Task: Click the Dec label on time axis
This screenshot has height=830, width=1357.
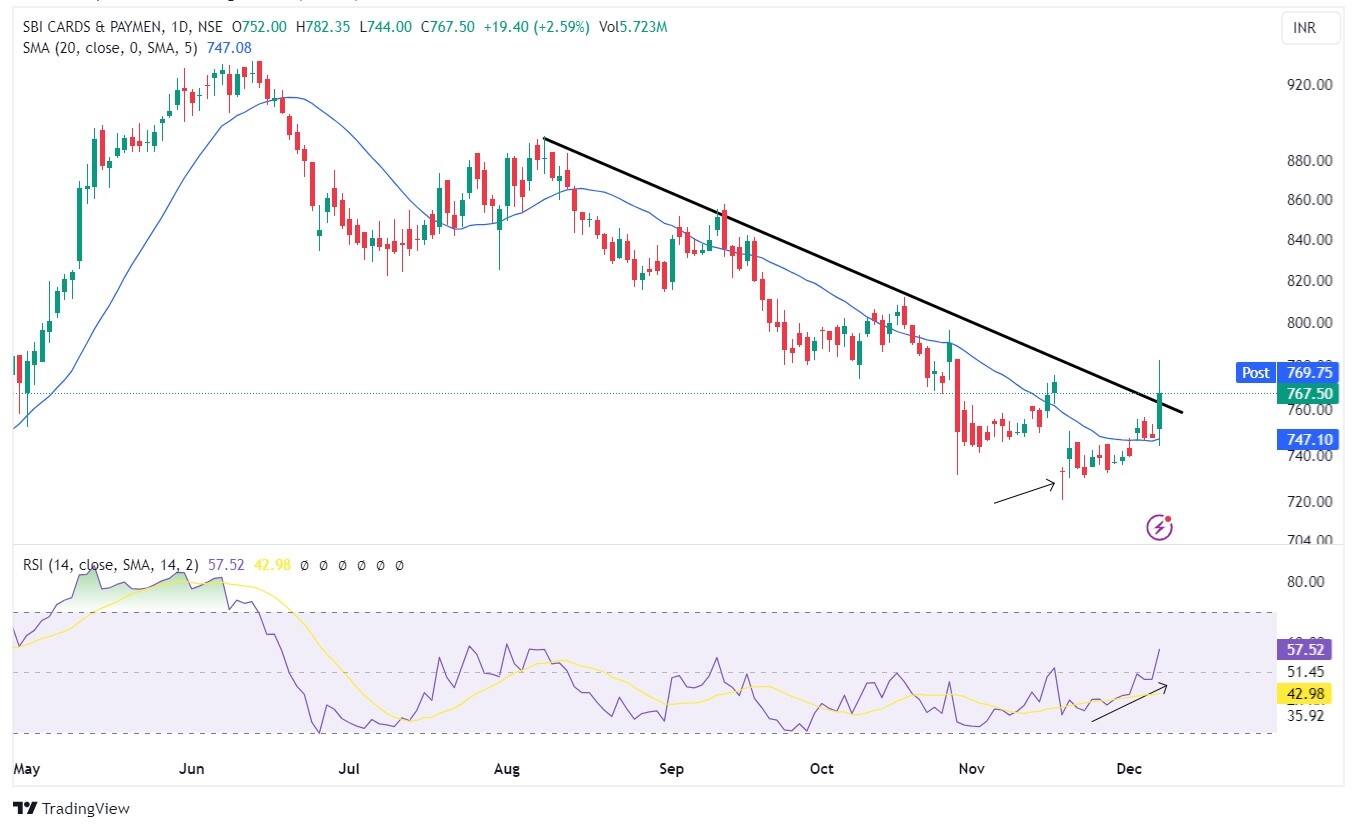Action: pos(1129,769)
